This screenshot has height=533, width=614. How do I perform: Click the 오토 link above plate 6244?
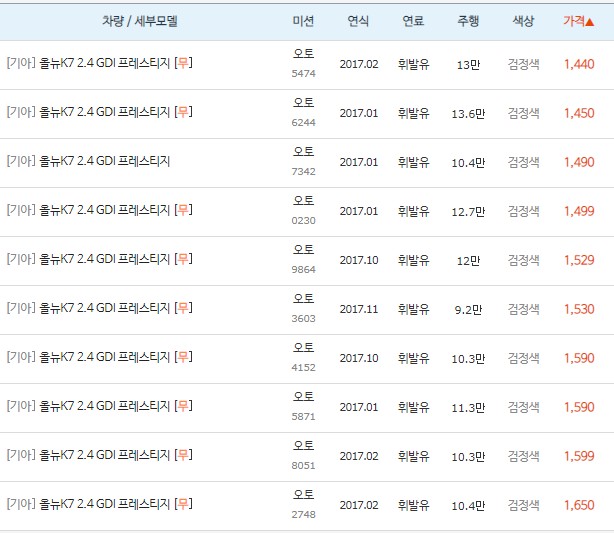303,102
